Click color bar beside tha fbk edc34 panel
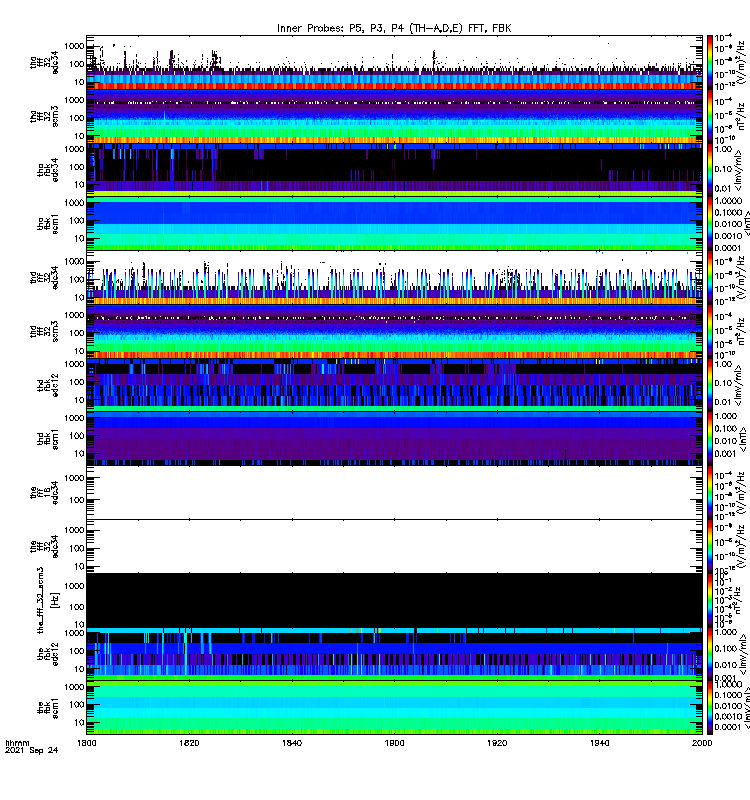 coord(710,170)
